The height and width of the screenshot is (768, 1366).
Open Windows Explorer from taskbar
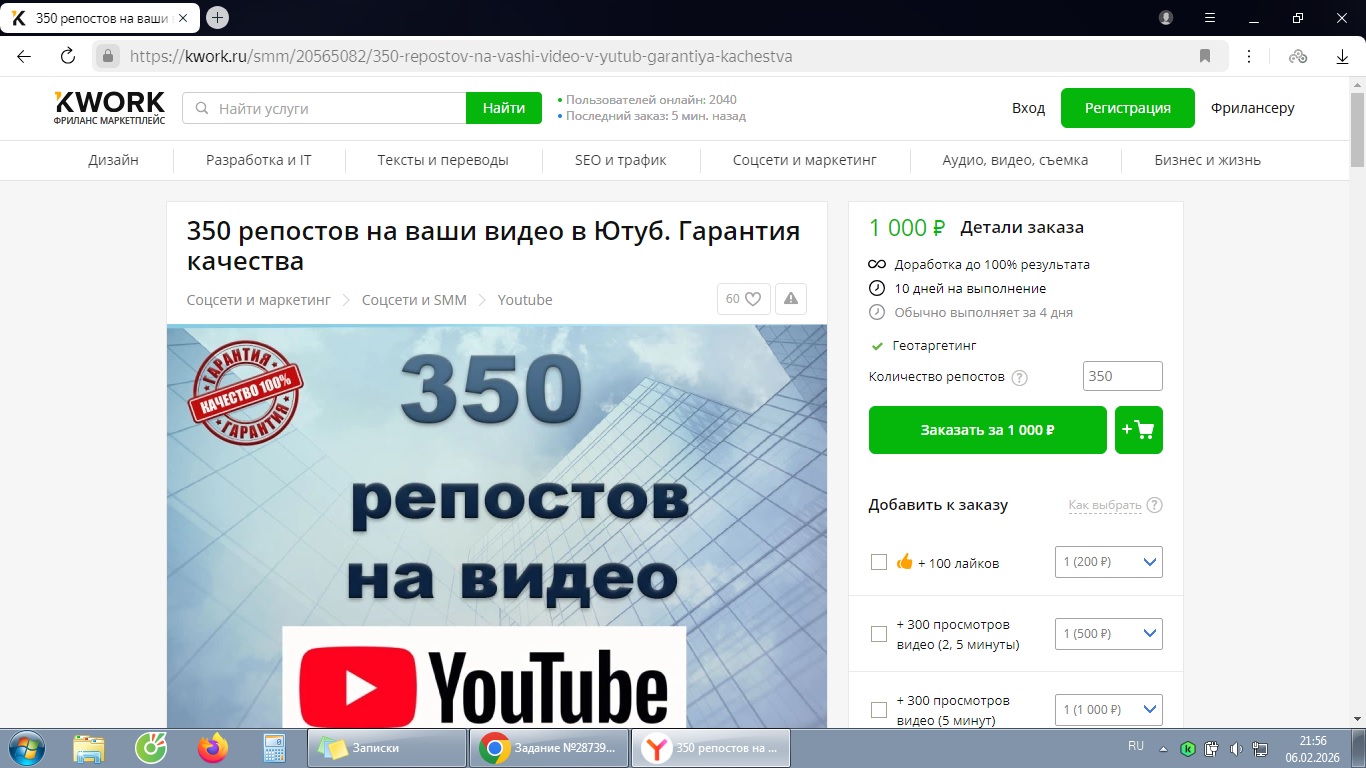pos(89,748)
